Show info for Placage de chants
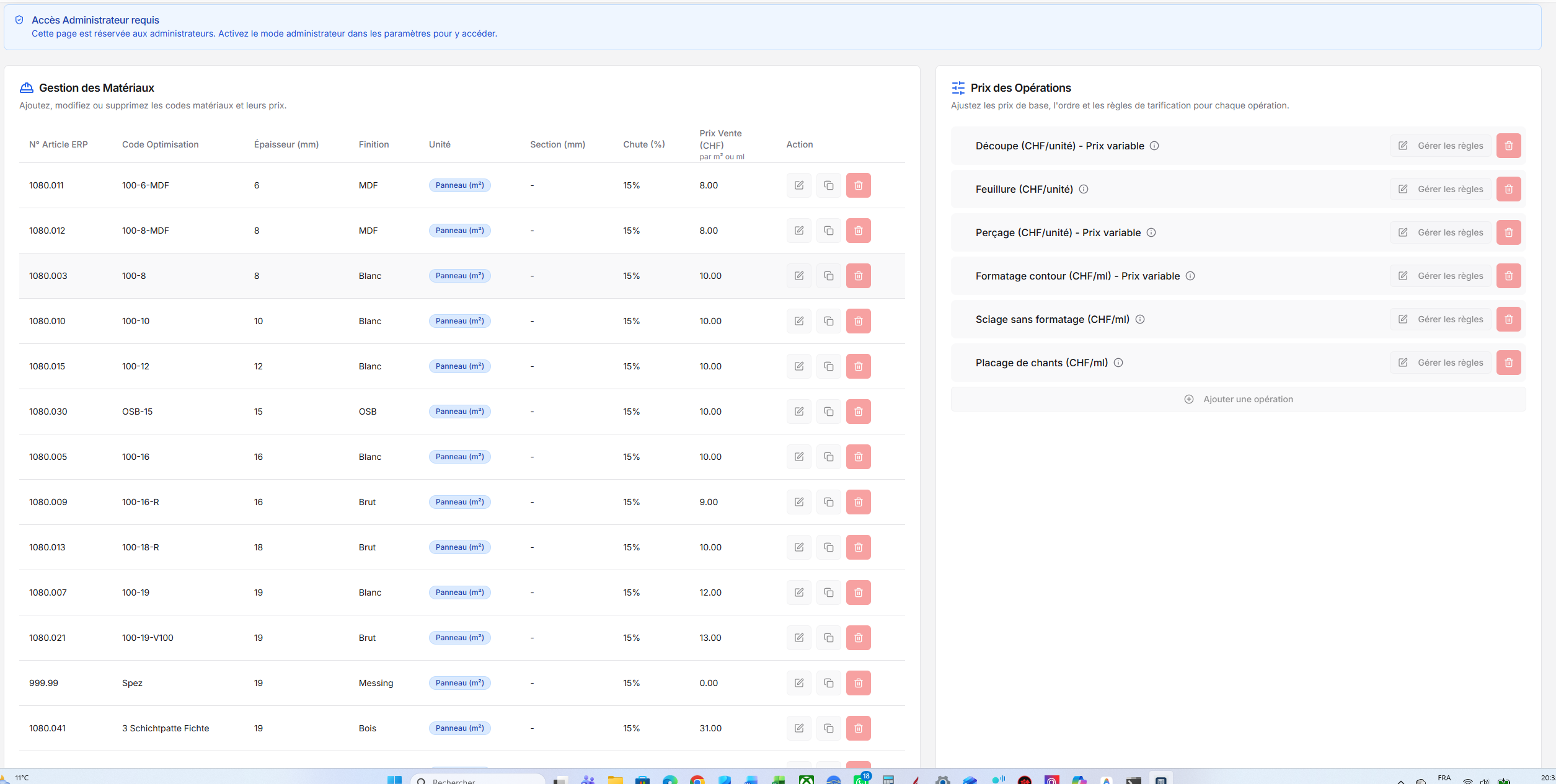This screenshot has height=784, width=1556. pos(1118,363)
